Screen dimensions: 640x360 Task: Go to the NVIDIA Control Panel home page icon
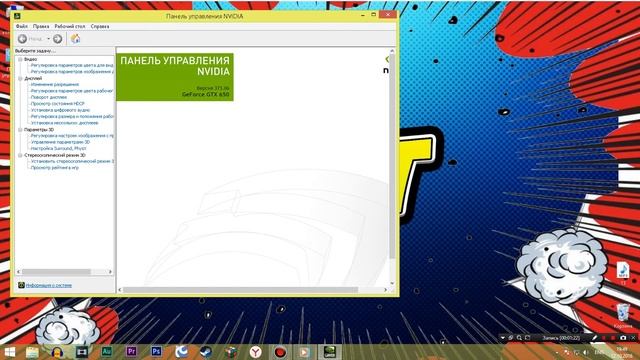pyautogui.click(x=75, y=39)
